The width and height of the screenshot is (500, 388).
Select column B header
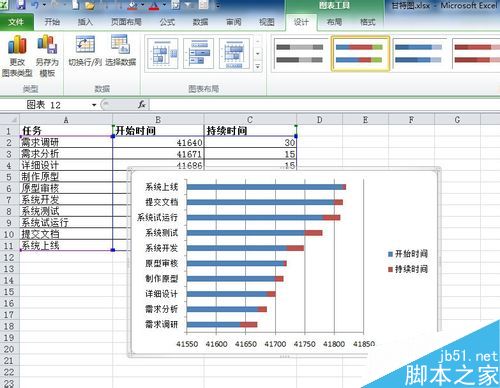click(158, 120)
